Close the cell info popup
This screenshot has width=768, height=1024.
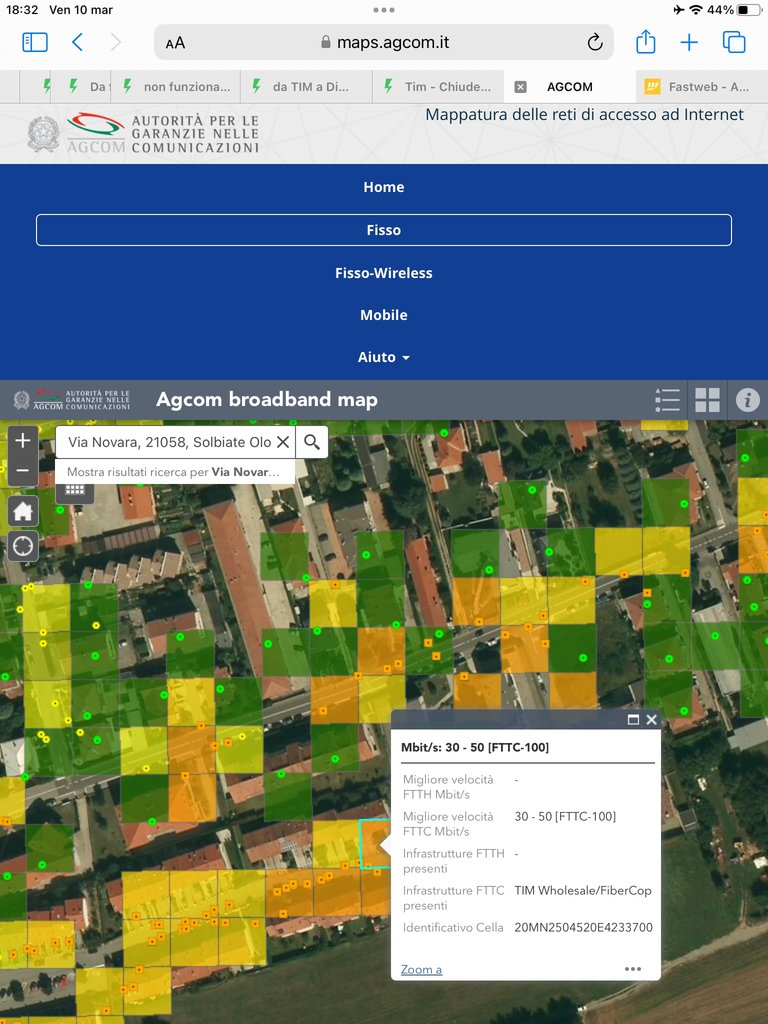click(651, 720)
